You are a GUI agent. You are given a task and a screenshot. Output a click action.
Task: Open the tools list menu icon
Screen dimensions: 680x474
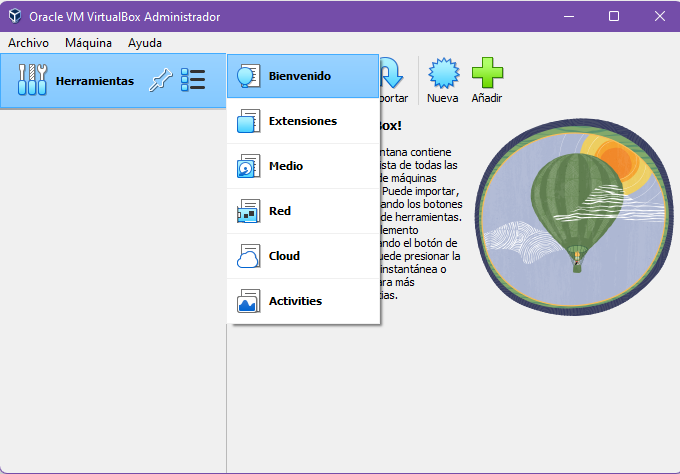pos(193,80)
